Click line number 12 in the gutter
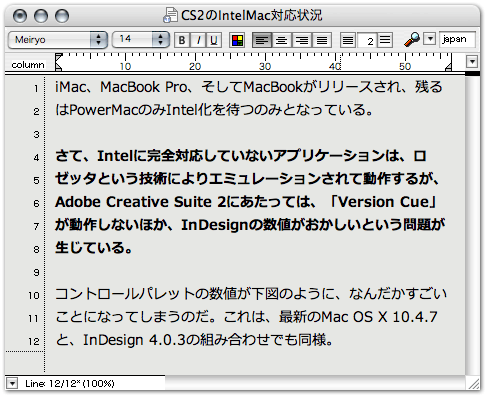This screenshot has height=395, width=485. (x=34, y=341)
